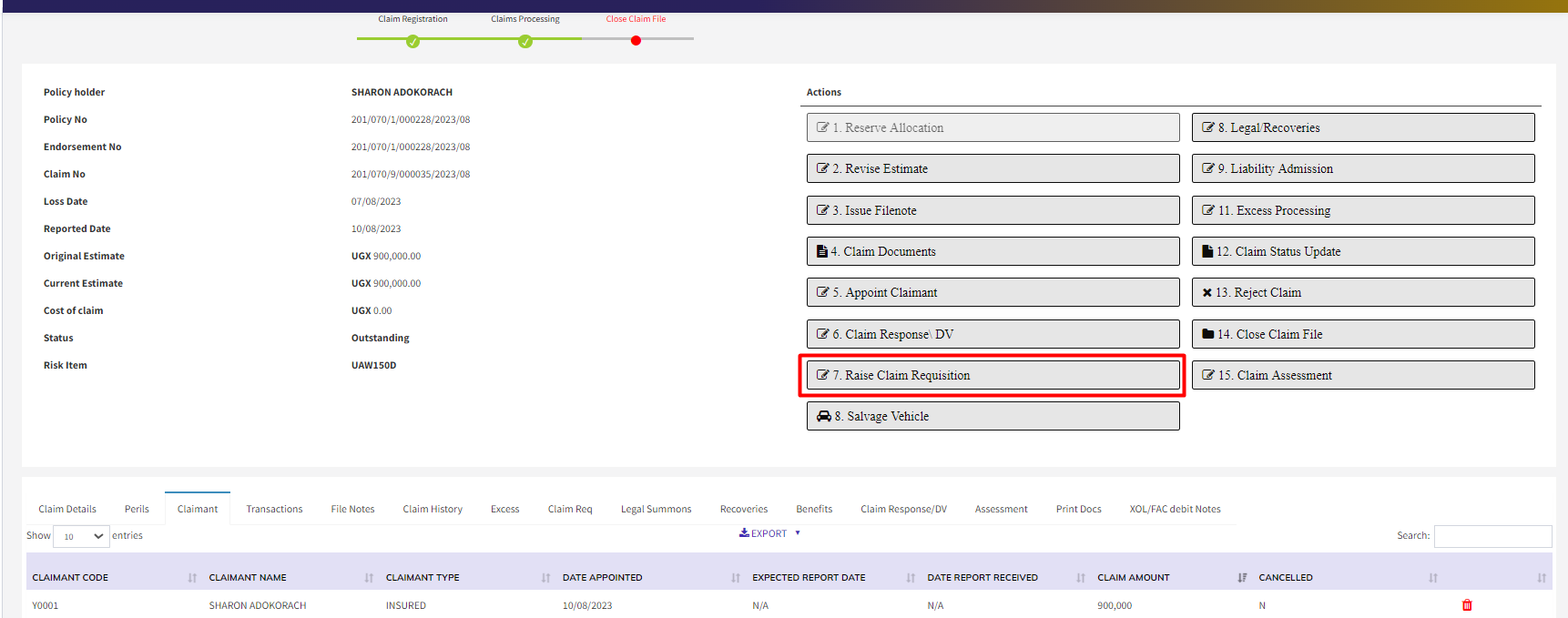Click the edit icon on Raise Claim Requisition
The height and width of the screenshot is (618, 1568).
pyautogui.click(x=822, y=375)
